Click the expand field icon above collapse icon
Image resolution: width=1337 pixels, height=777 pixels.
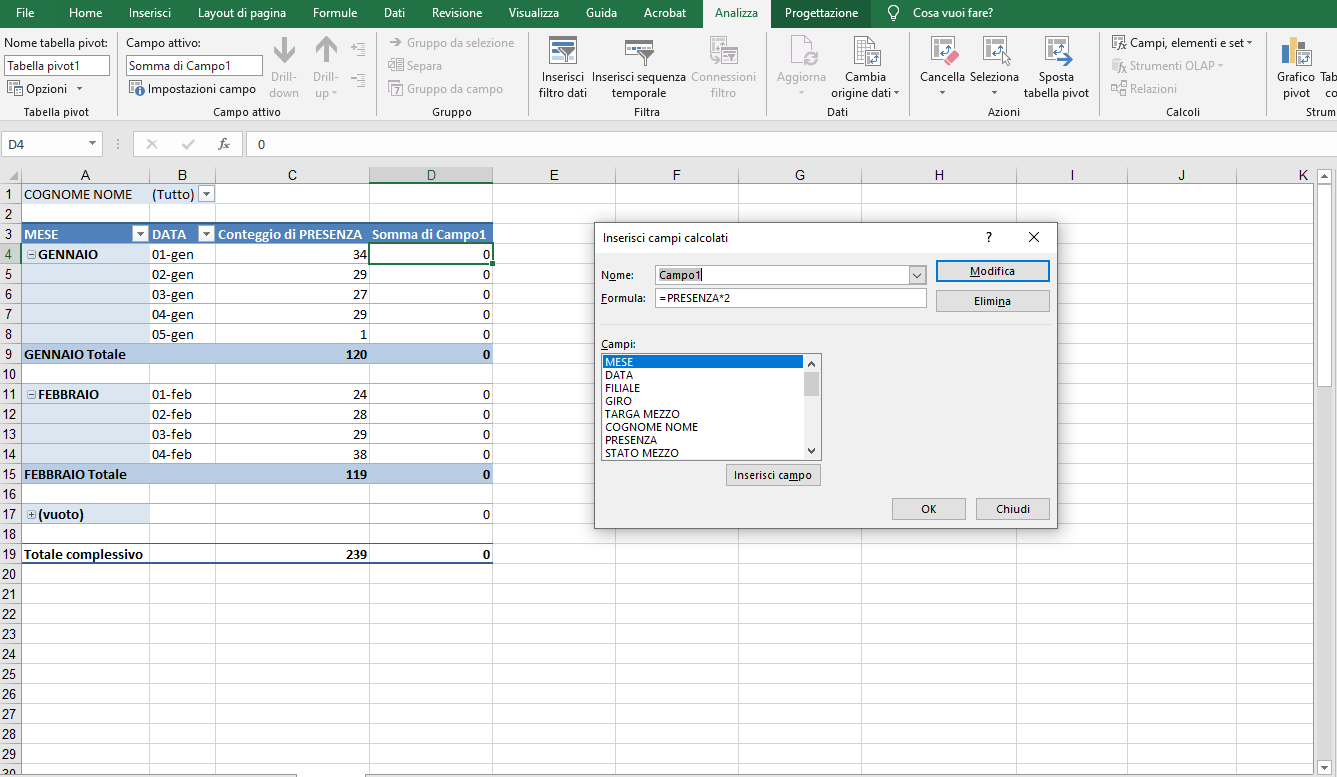[x=358, y=47]
